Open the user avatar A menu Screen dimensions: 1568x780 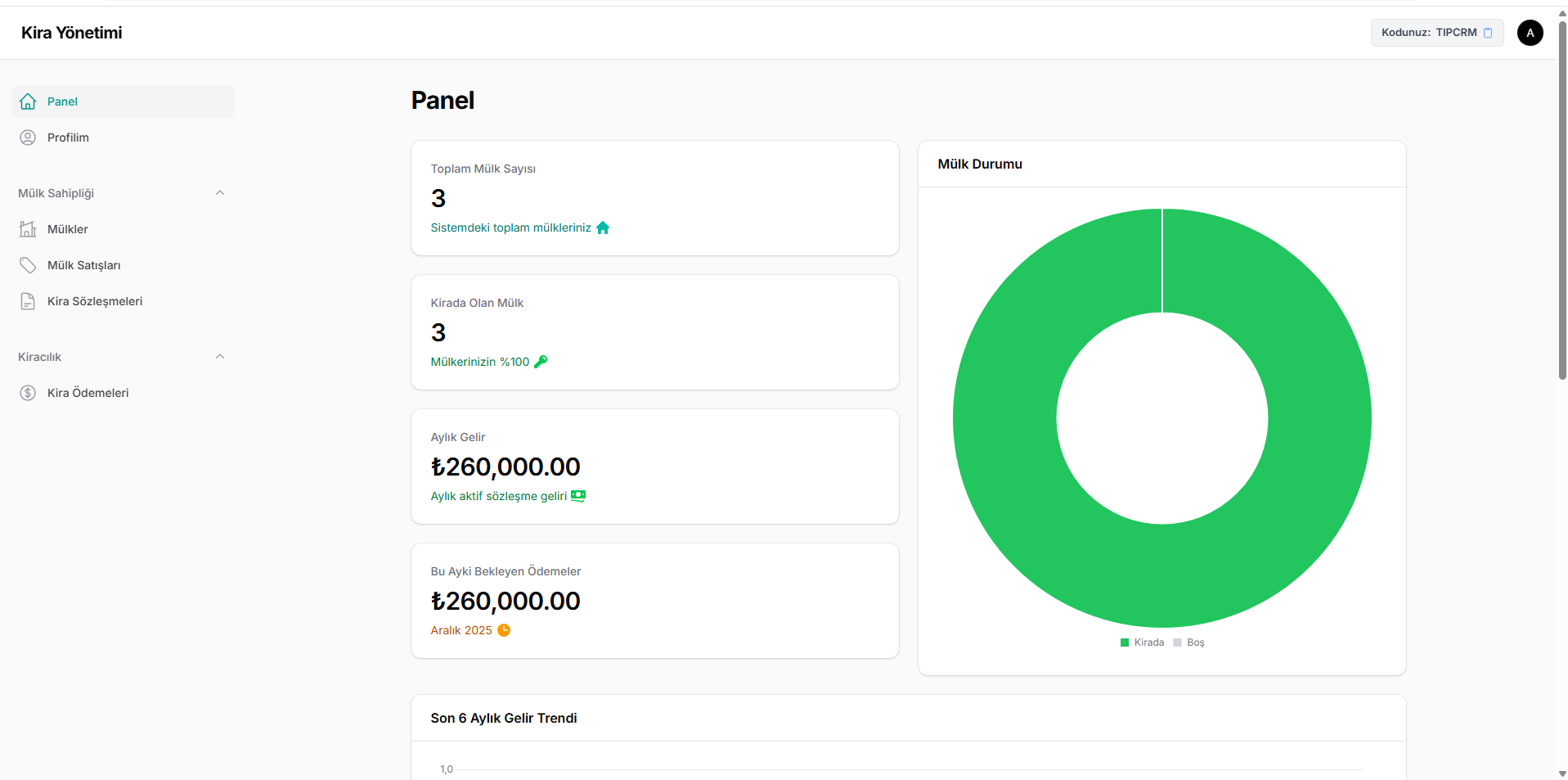1530,33
